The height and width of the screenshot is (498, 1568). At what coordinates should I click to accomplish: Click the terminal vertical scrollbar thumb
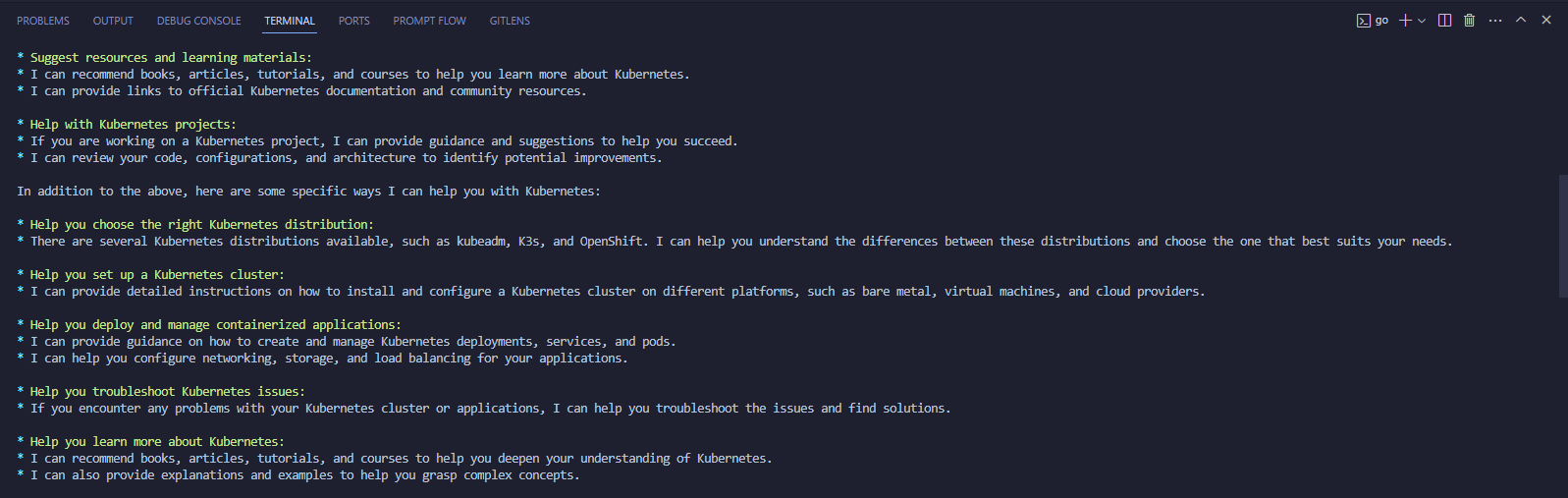coord(1563,236)
